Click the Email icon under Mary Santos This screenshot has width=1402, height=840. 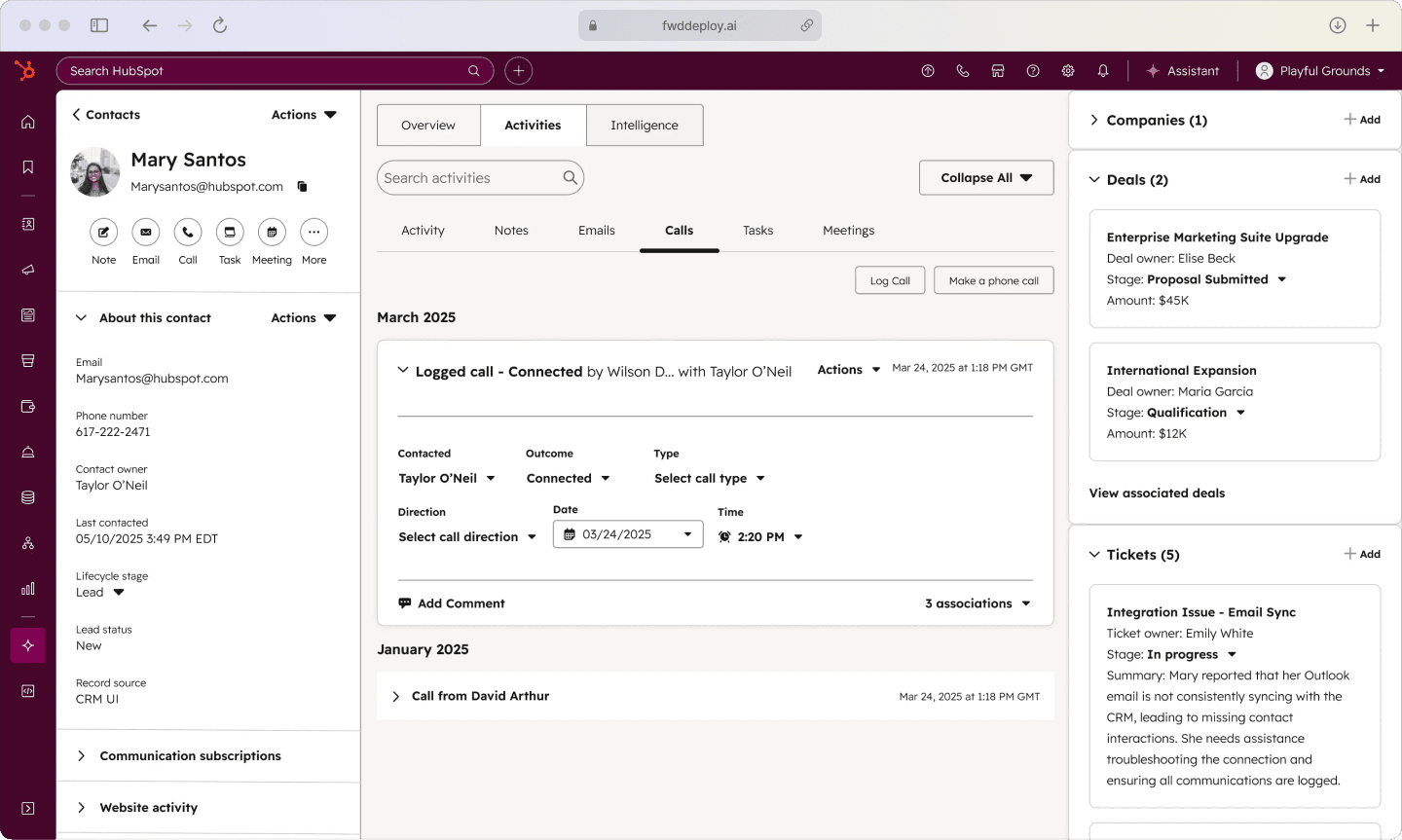pos(145,232)
